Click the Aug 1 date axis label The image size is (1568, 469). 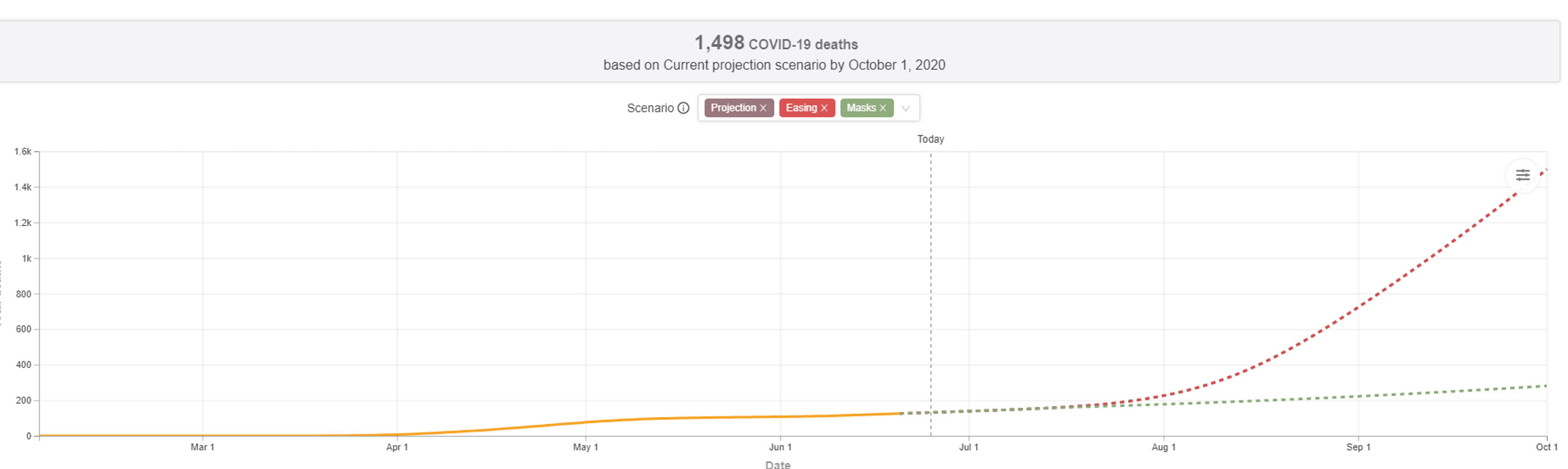[x=1163, y=447]
